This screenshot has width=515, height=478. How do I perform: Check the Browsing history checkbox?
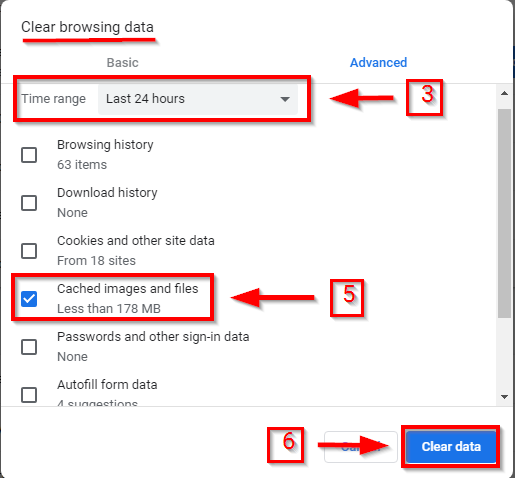tap(29, 155)
